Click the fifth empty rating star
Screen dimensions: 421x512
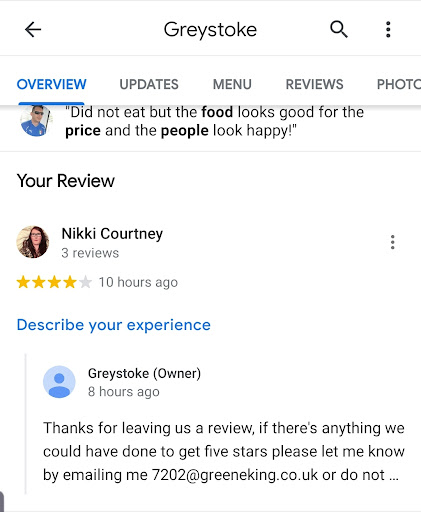click(85, 282)
